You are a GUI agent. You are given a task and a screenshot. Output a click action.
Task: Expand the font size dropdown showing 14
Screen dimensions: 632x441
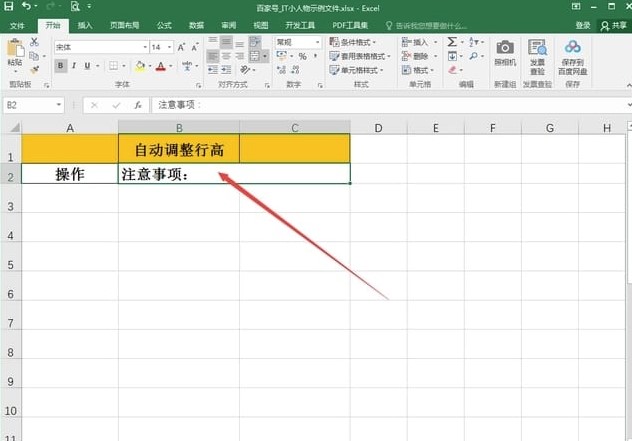tap(168, 47)
